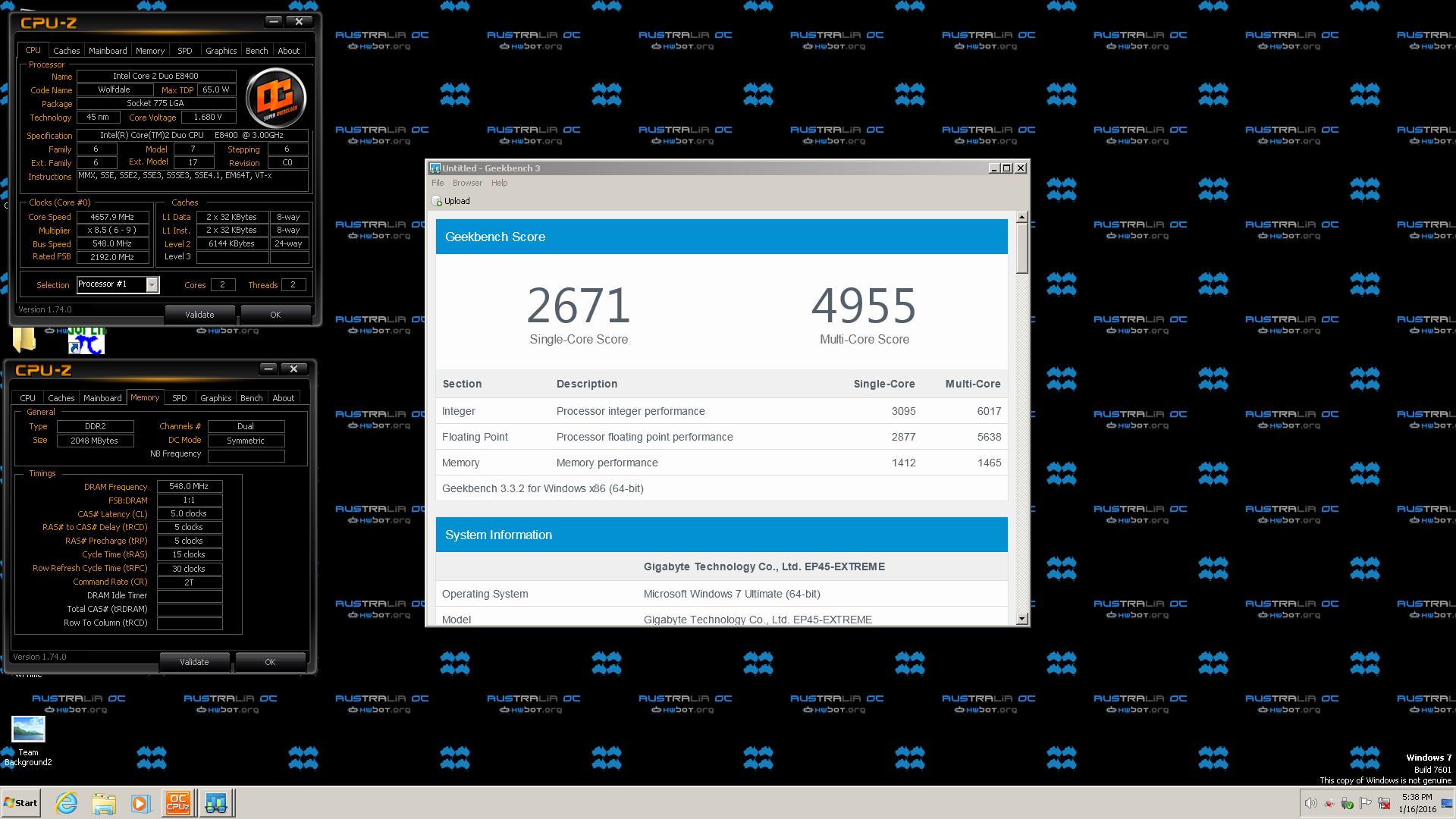Click the OC Super Overclock logo
This screenshot has height=819, width=1456.
coord(276,97)
